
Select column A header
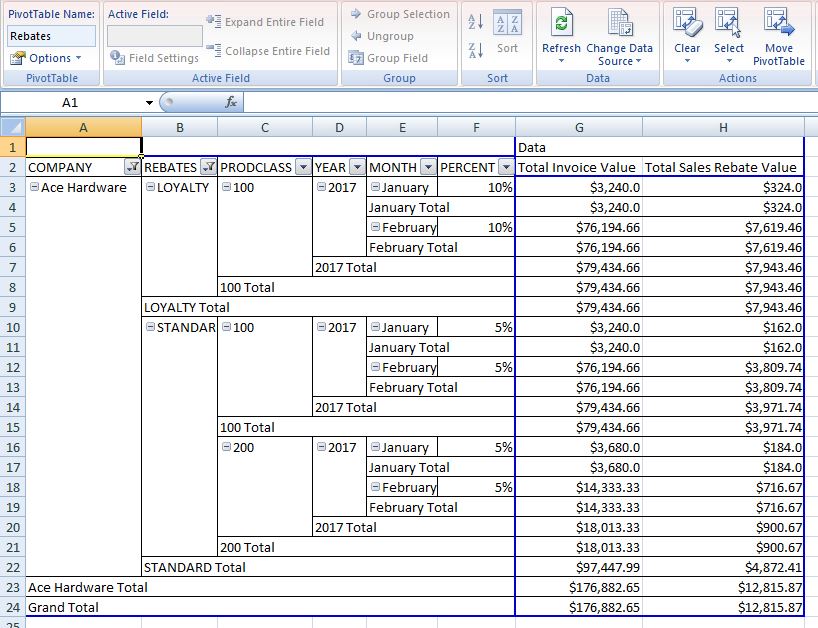click(x=83, y=127)
